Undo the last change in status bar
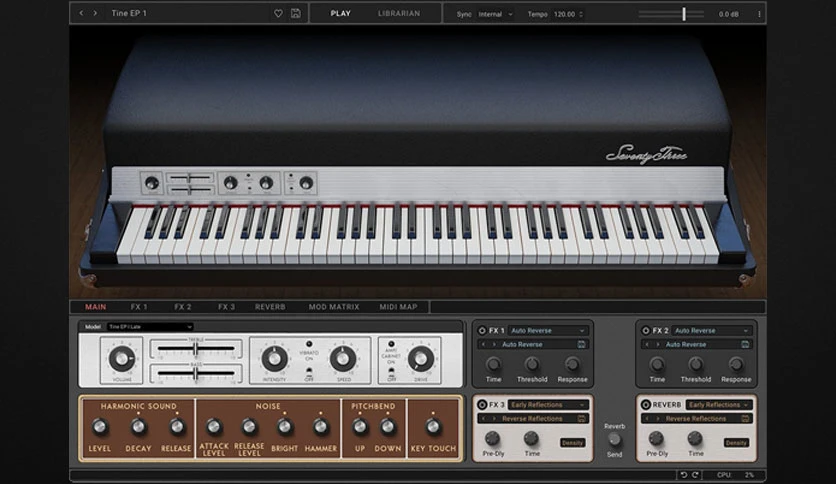 (x=684, y=474)
